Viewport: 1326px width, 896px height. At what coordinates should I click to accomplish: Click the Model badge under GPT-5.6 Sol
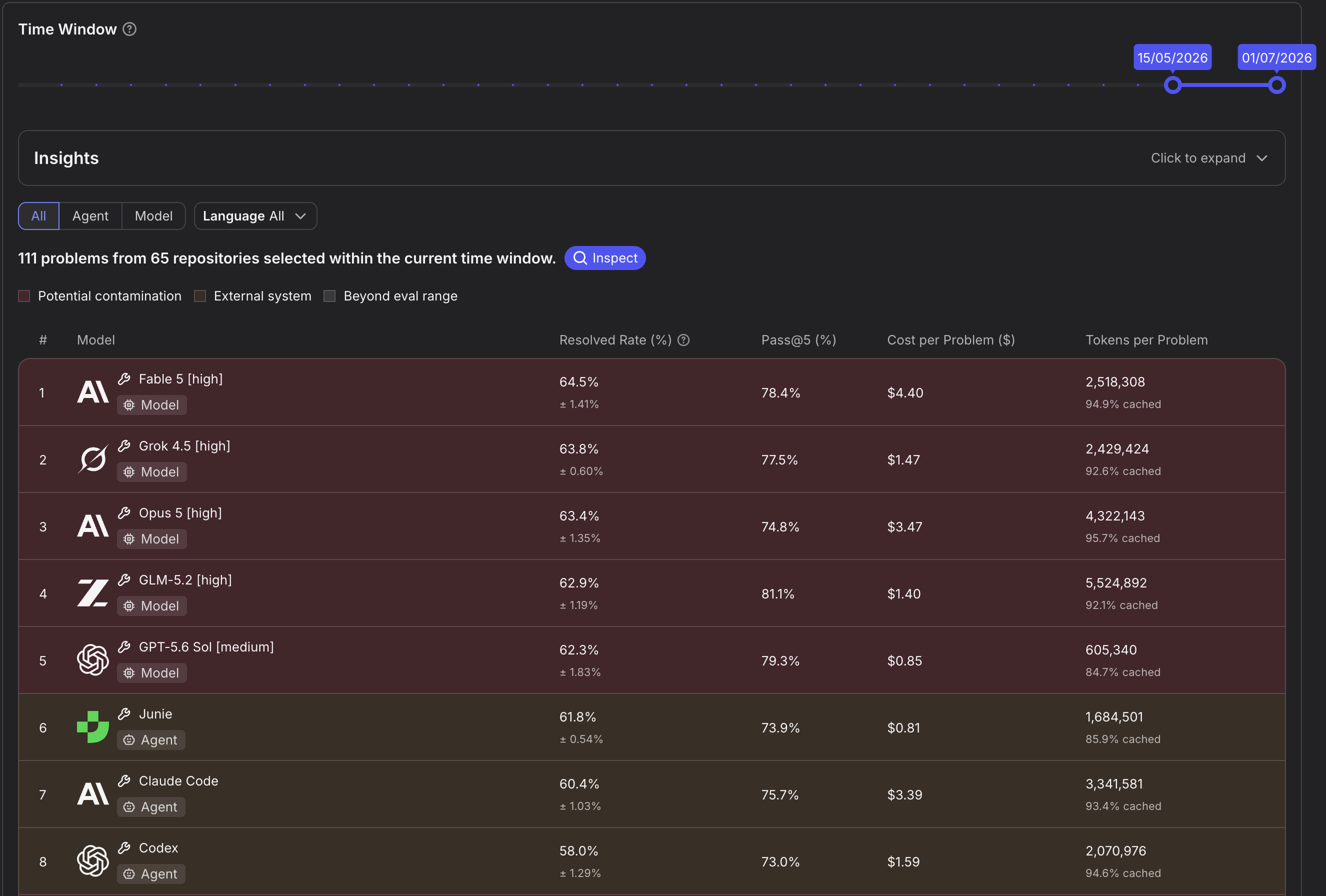click(152, 673)
